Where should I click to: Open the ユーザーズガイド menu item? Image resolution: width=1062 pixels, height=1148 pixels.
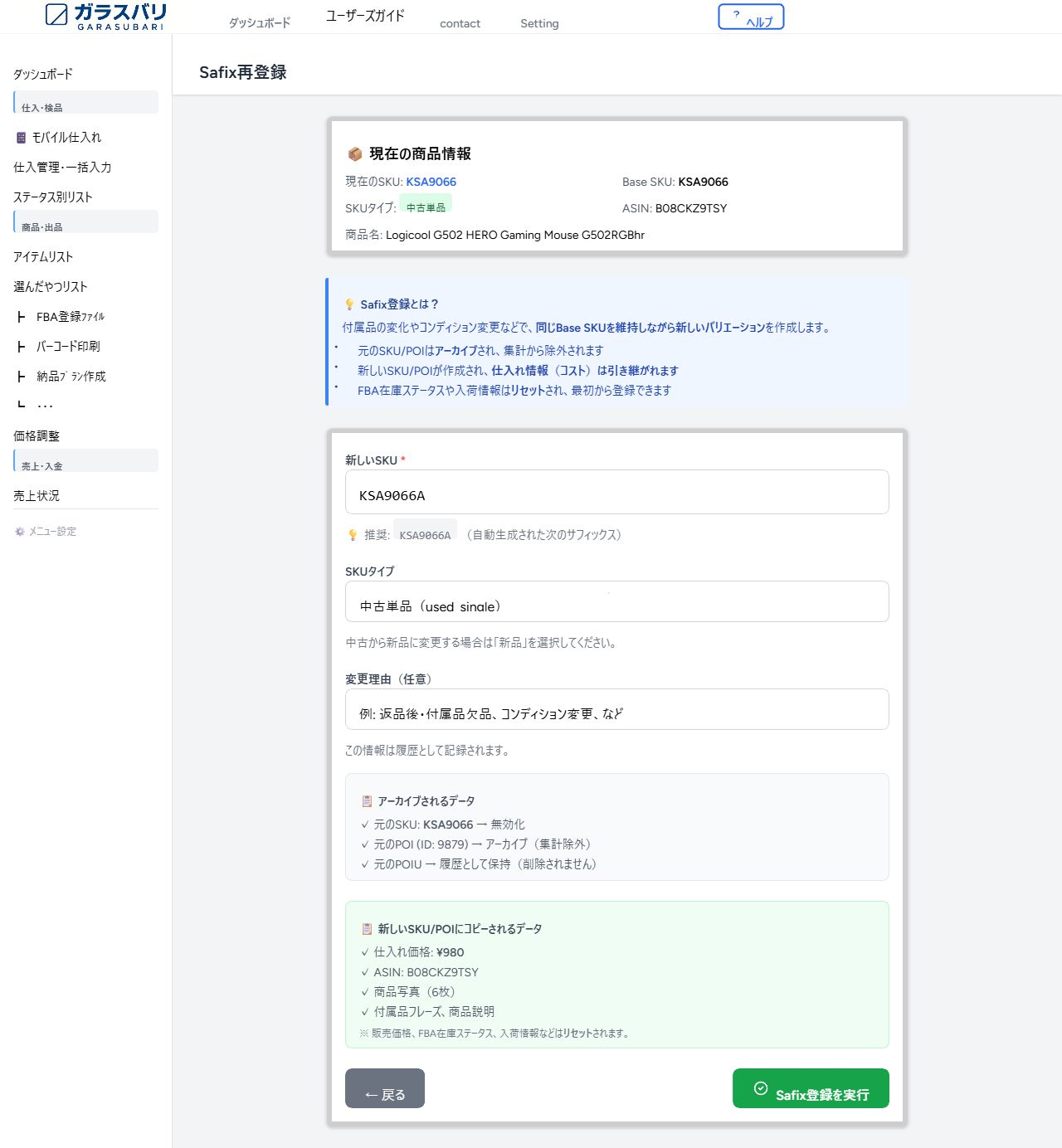click(365, 16)
